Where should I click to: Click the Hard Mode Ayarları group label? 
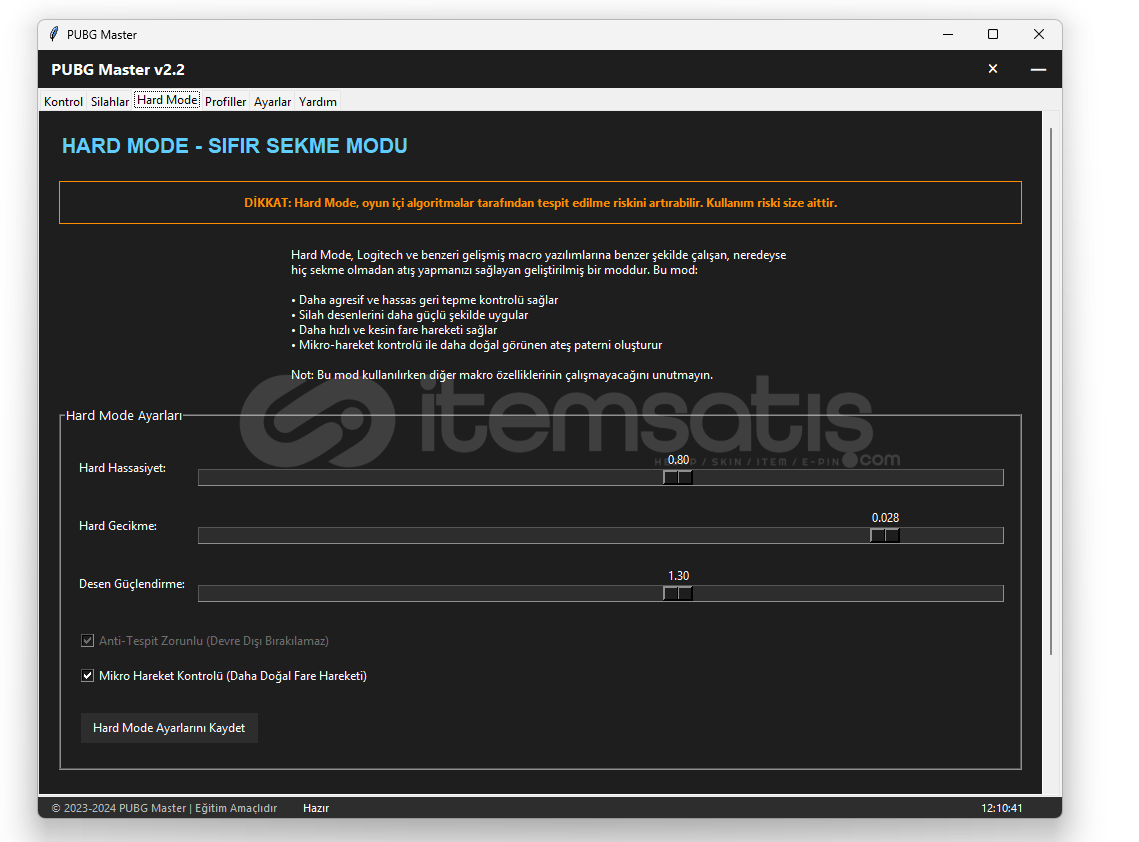[x=123, y=416]
